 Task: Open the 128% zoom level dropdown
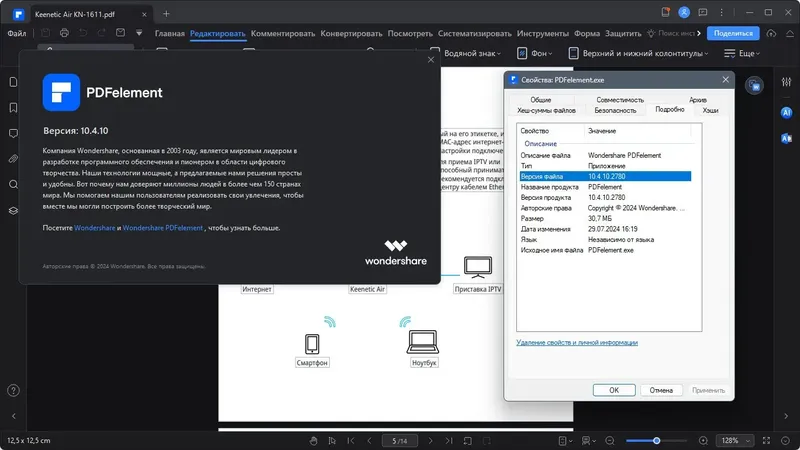point(735,440)
